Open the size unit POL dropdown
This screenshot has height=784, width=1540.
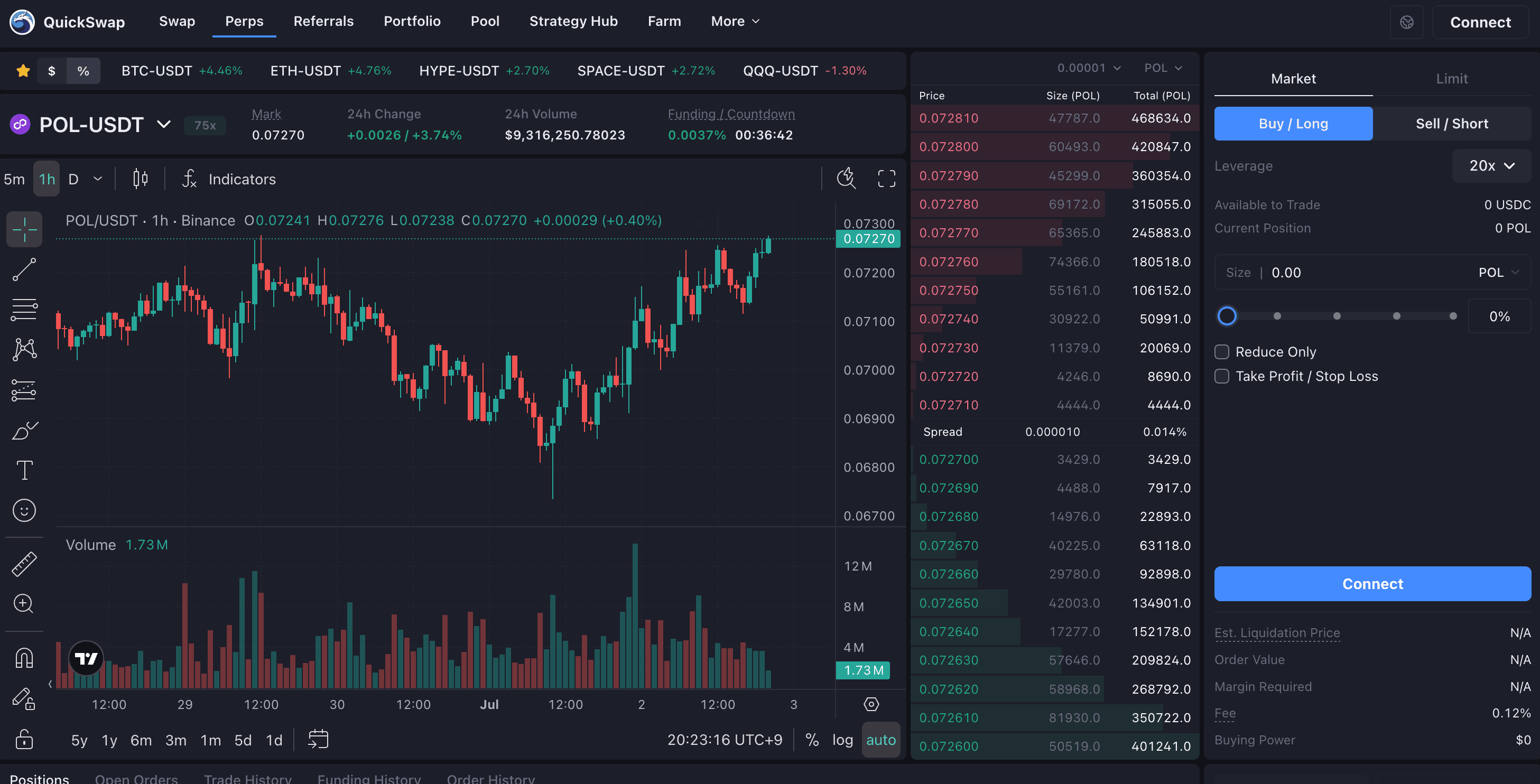(x=1498, y=273)
